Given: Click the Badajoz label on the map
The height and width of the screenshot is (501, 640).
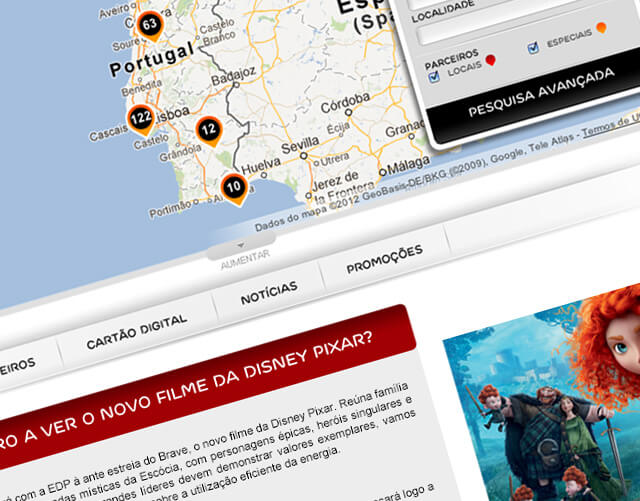Looking at the screenshot, I should 233,75.
